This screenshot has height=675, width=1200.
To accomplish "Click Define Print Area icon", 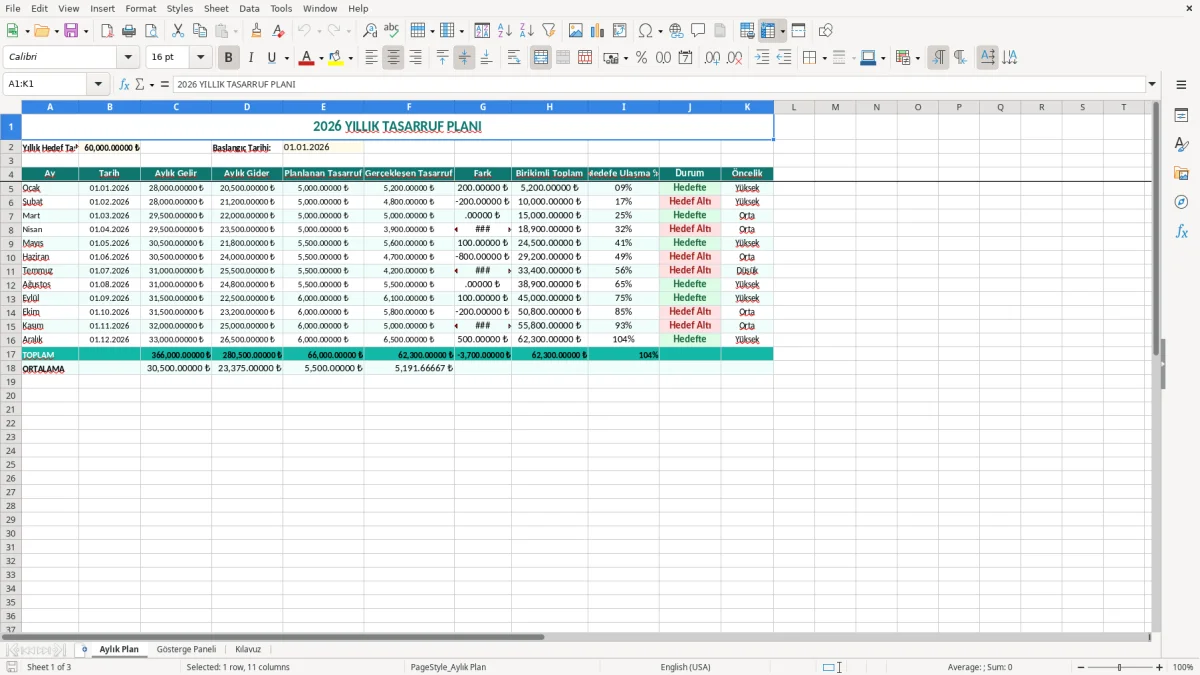I will [x=747, y=31].
